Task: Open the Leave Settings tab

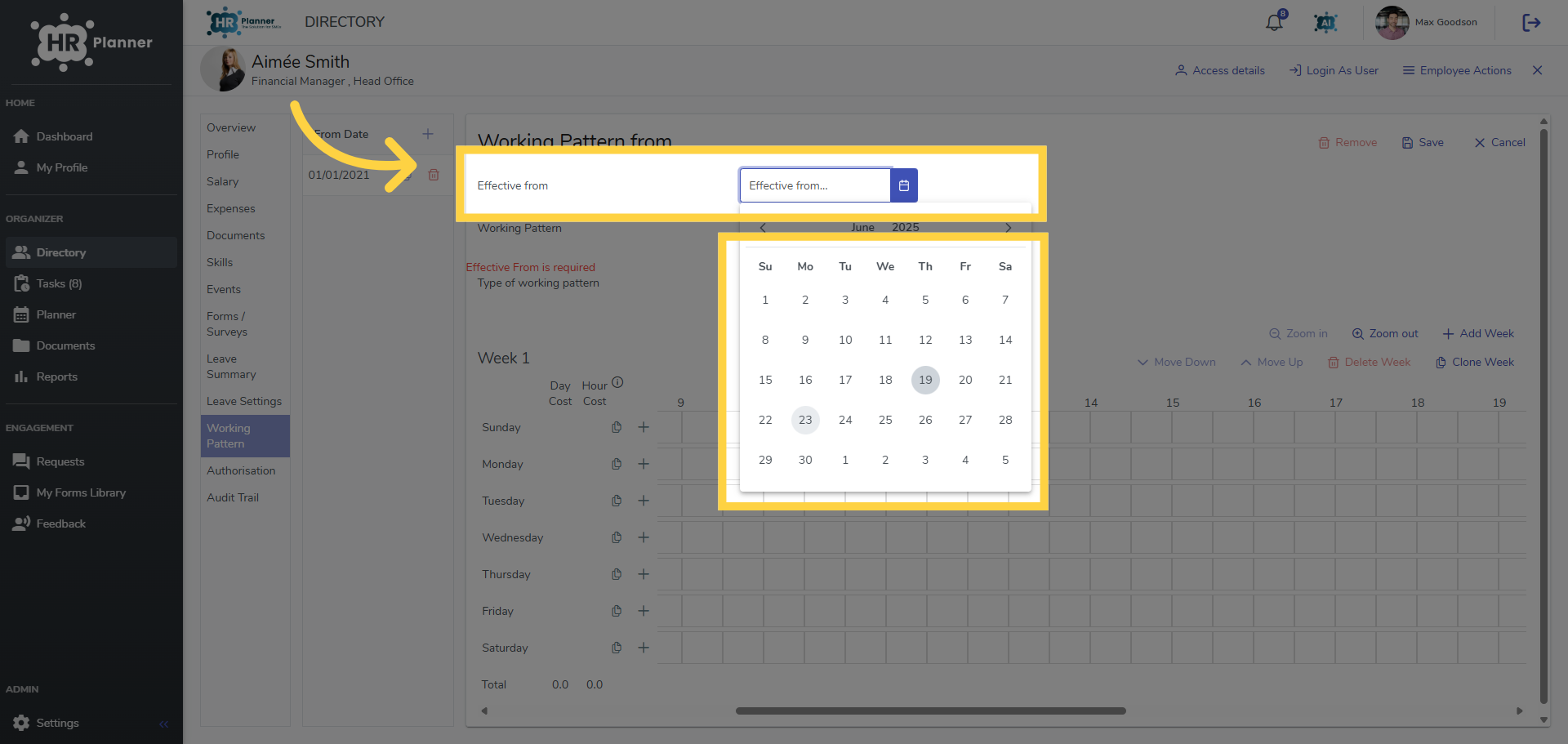Action: click(x=244, y=401)
